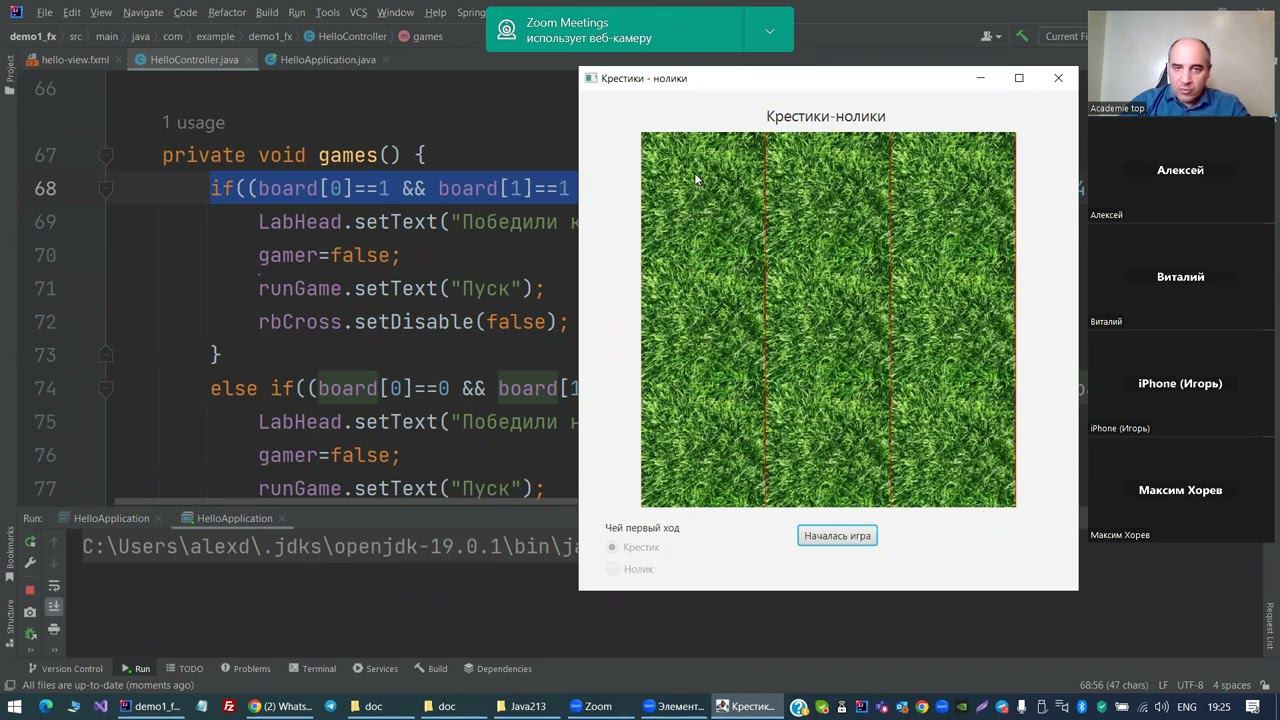Open the VCS menu
This screenshot has height=720, width=1280.
coord(358,12)
